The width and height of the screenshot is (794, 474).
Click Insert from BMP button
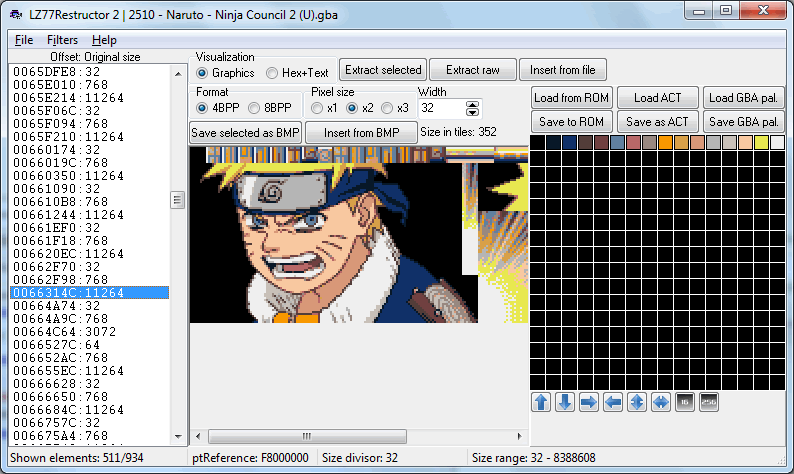[362, 133]
